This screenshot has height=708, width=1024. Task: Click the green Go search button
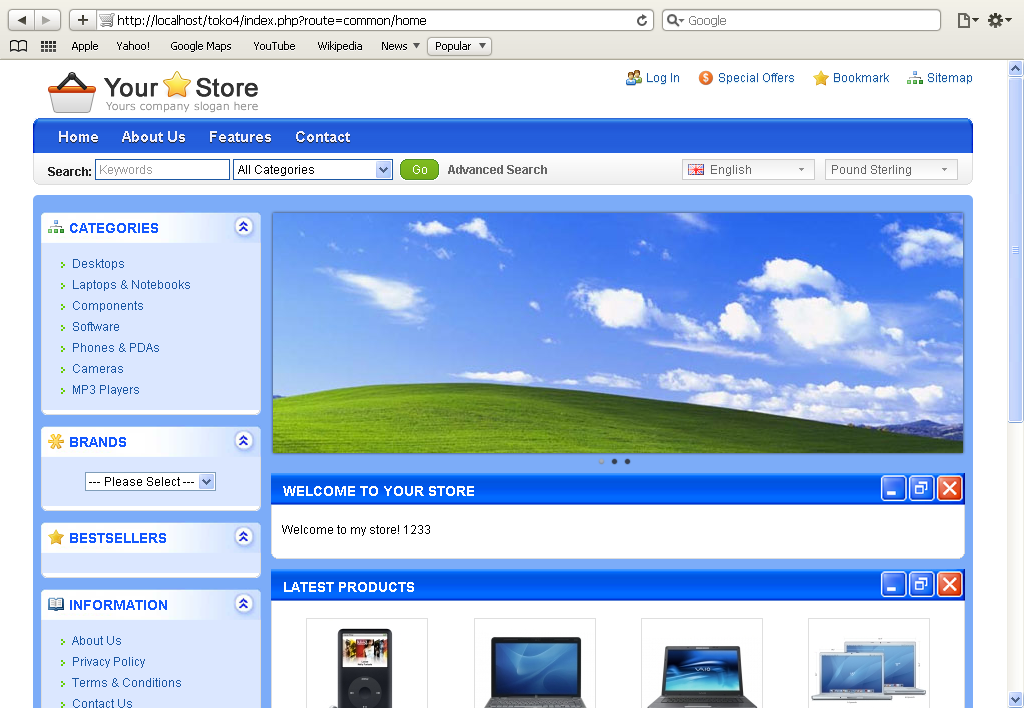[419, 170]
